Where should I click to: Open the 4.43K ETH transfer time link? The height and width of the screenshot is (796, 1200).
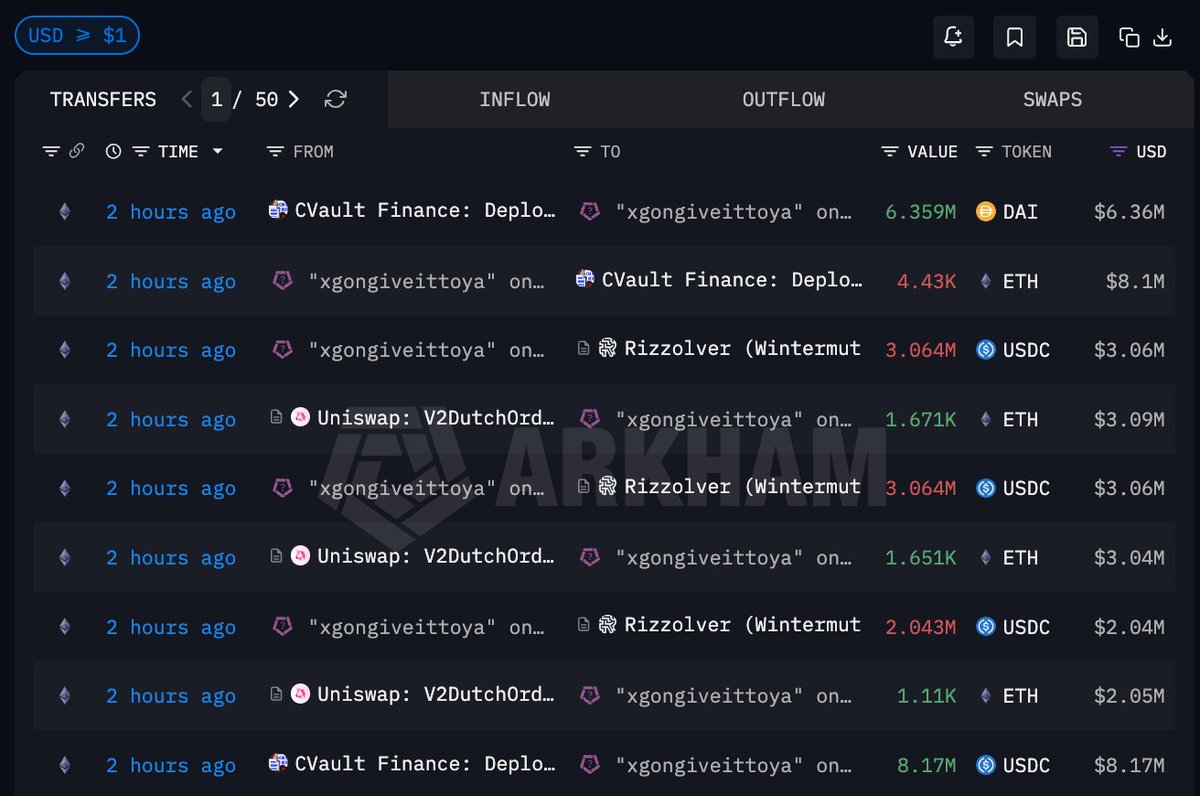pos(171,281)
